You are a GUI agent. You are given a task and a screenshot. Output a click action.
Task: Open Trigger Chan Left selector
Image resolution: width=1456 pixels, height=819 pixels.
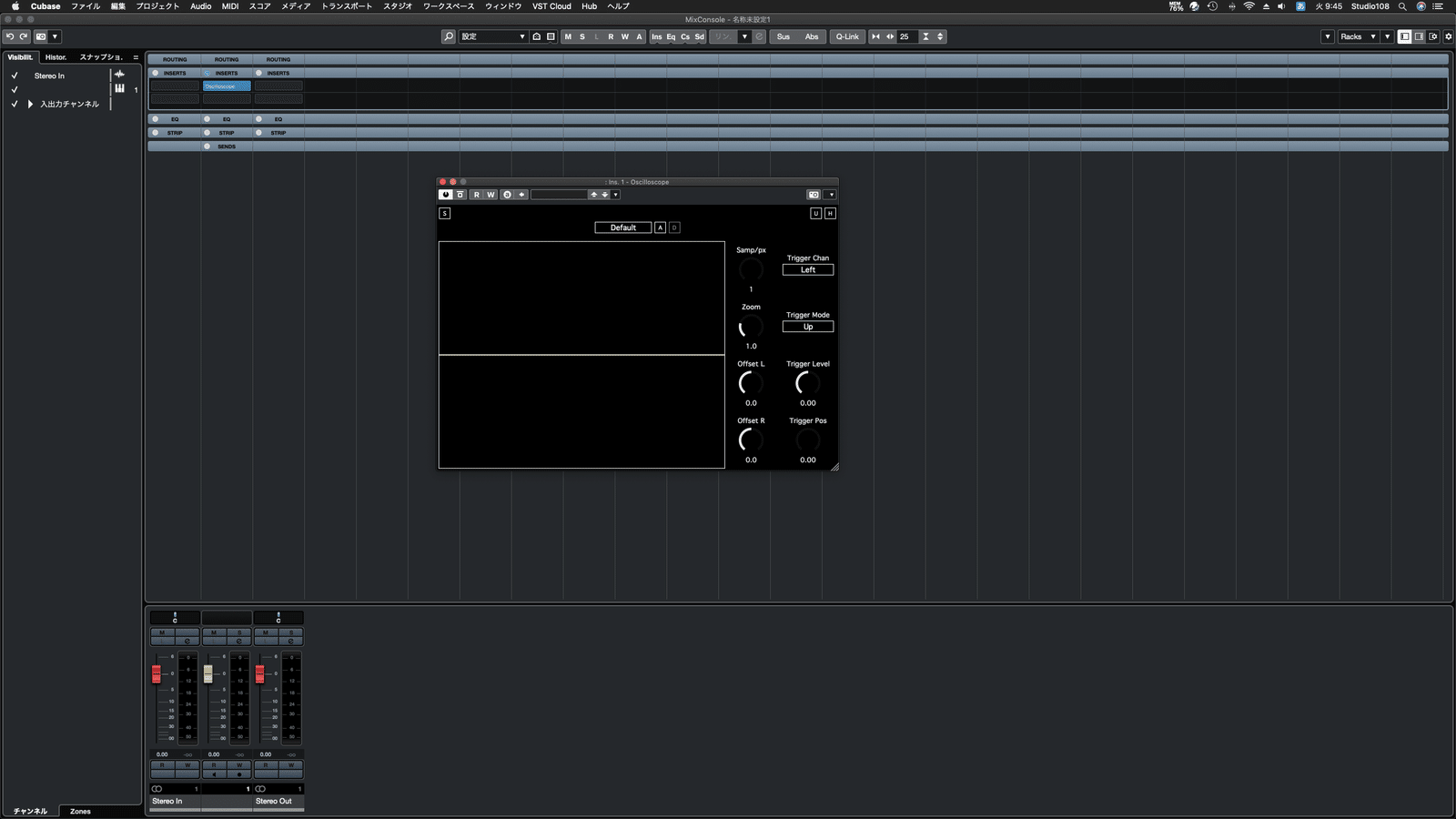point(808,270)
